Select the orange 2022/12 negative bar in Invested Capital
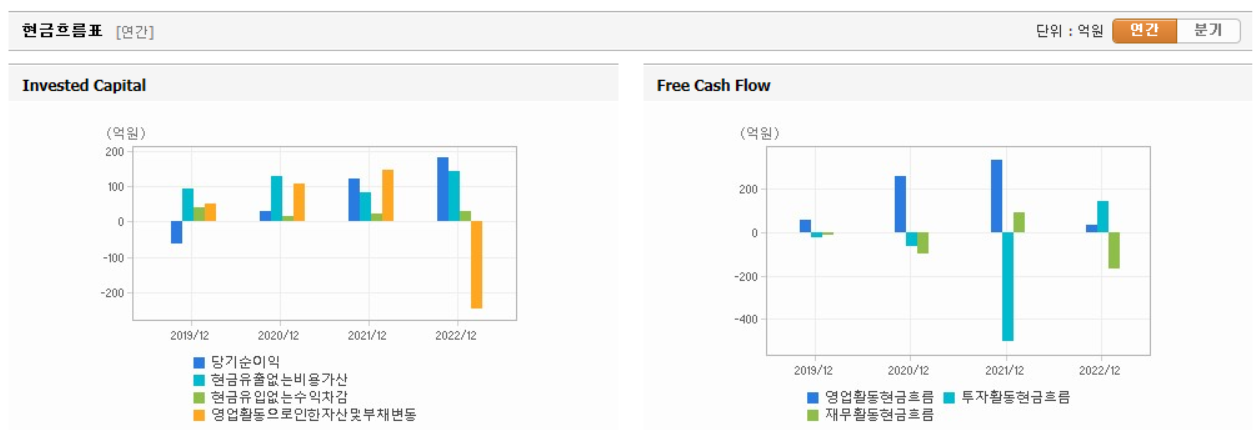 pos(476,265)
